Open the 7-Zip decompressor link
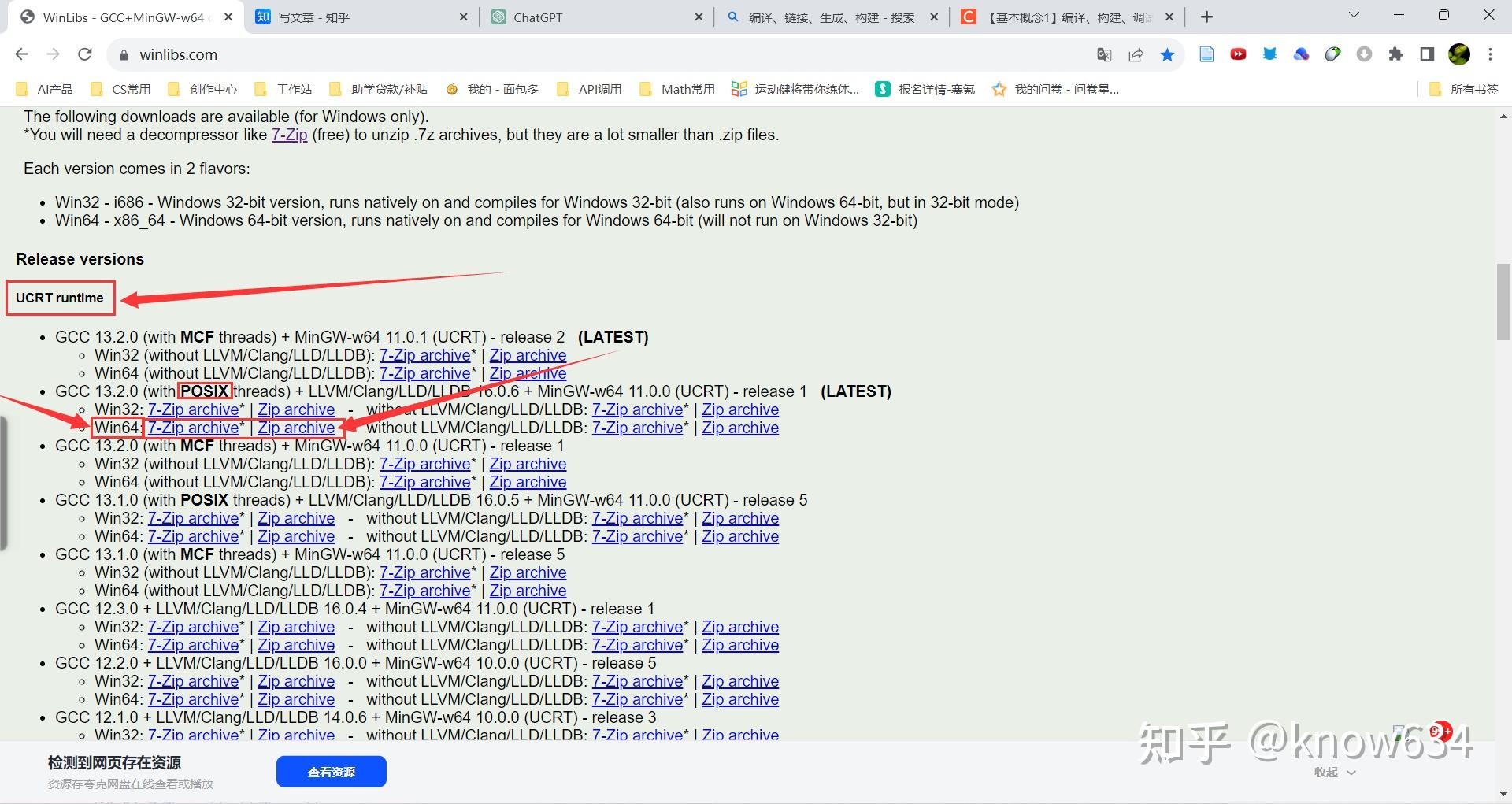This screenshot has height=804, width=1512. (289, 135)
